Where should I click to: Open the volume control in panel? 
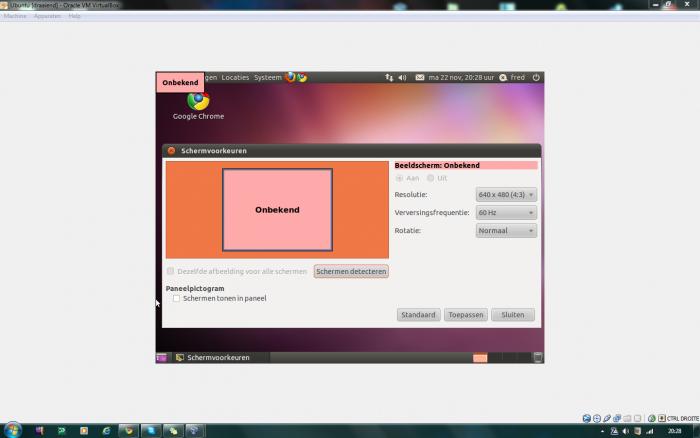(402, 77)
